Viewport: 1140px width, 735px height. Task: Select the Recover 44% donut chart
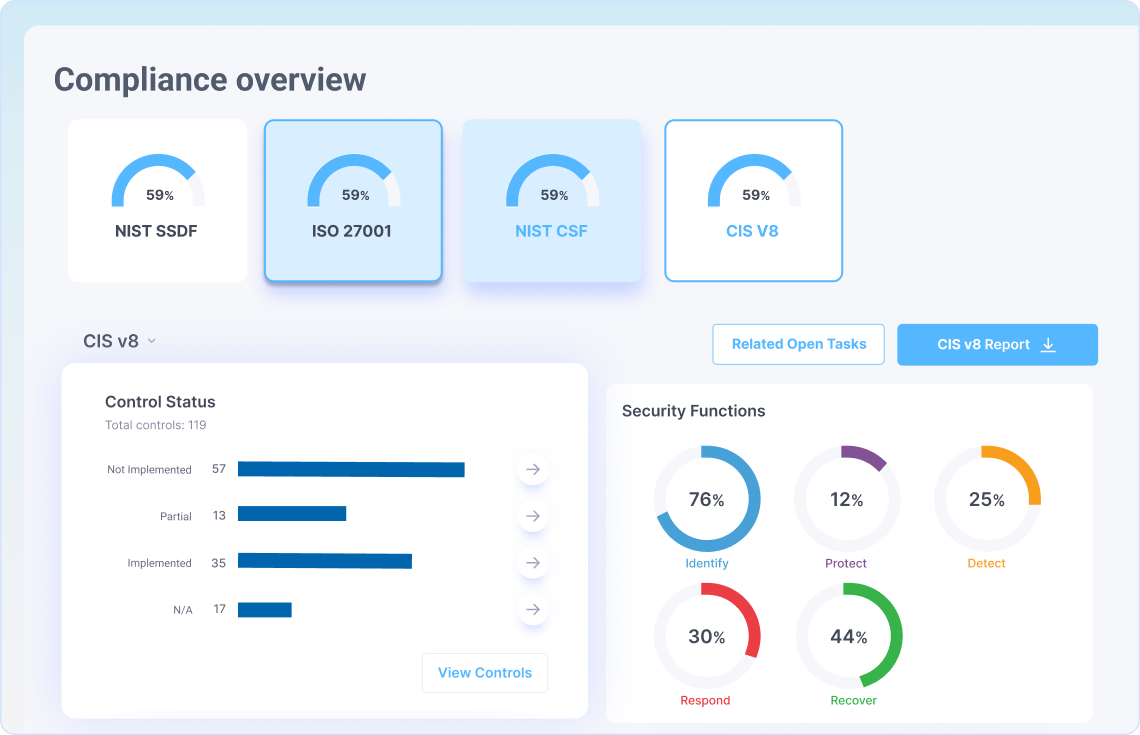(848, 636)
